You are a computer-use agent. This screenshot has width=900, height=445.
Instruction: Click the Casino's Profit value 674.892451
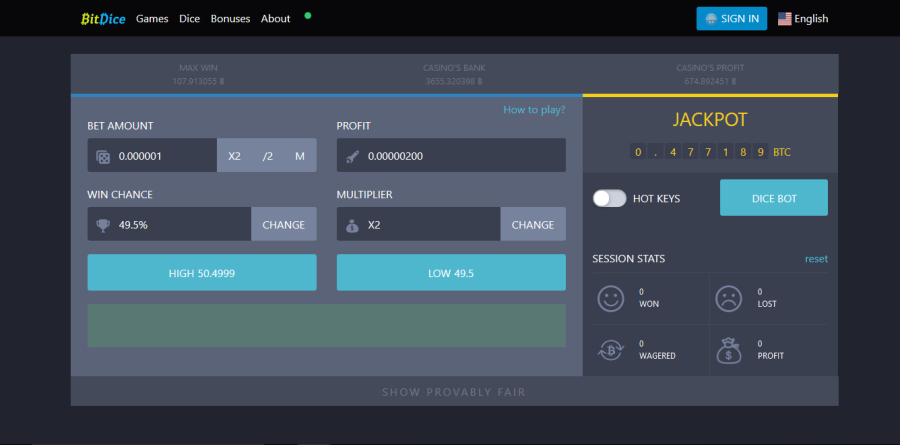(x=710, y=82)
